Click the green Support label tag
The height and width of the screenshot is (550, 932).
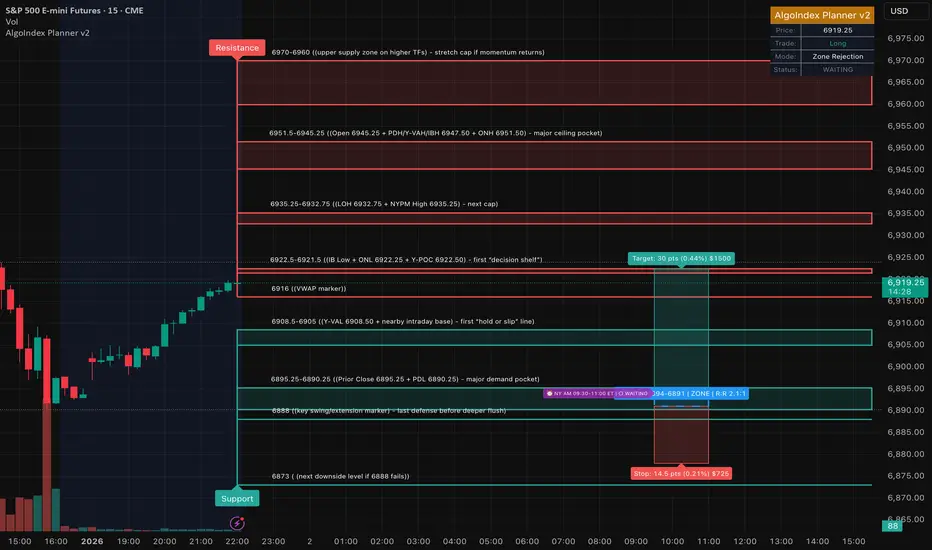[237, 498]
